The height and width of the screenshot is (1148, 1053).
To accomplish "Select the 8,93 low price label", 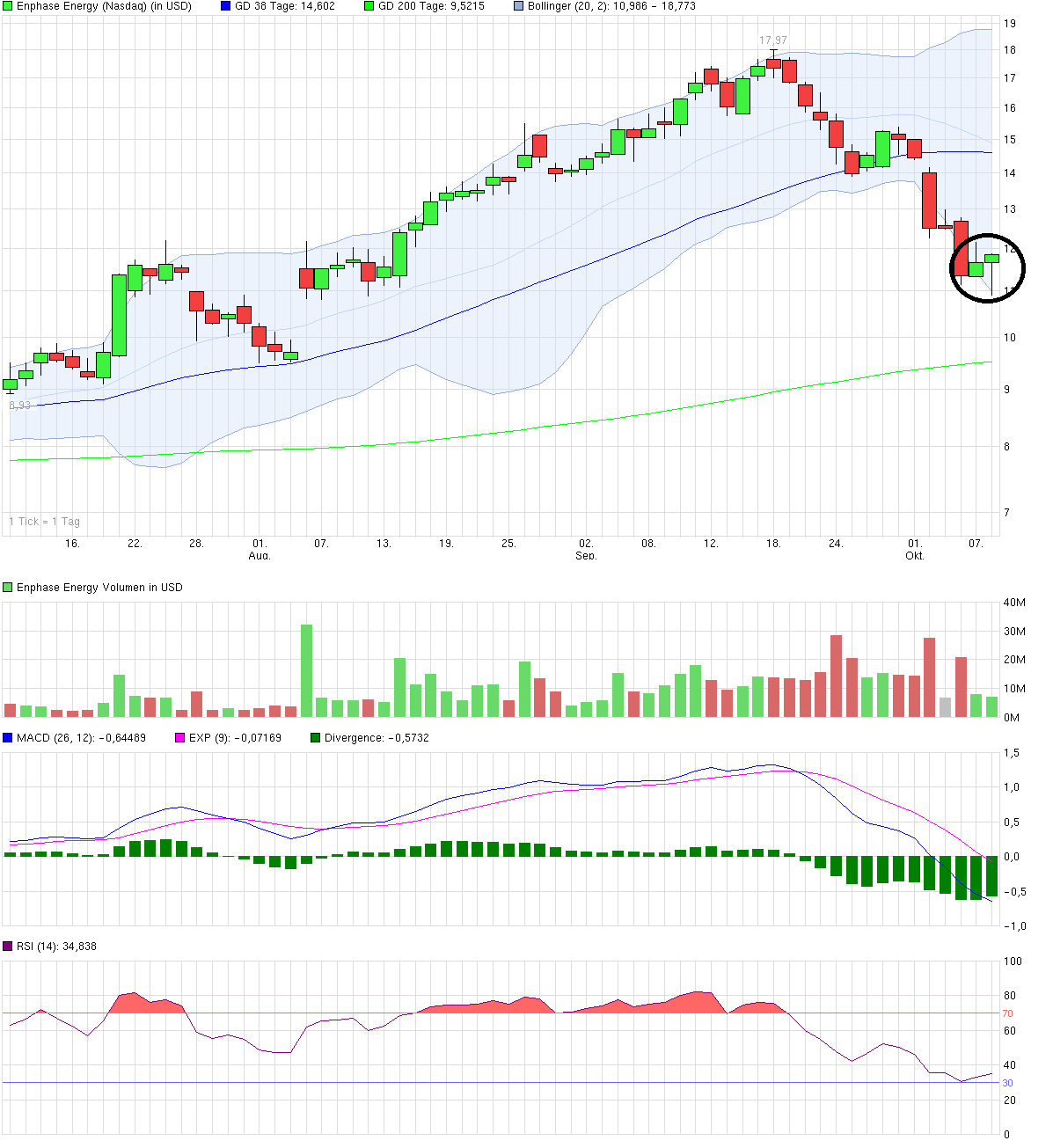I will pyautogui.click(x=19, y=406).
